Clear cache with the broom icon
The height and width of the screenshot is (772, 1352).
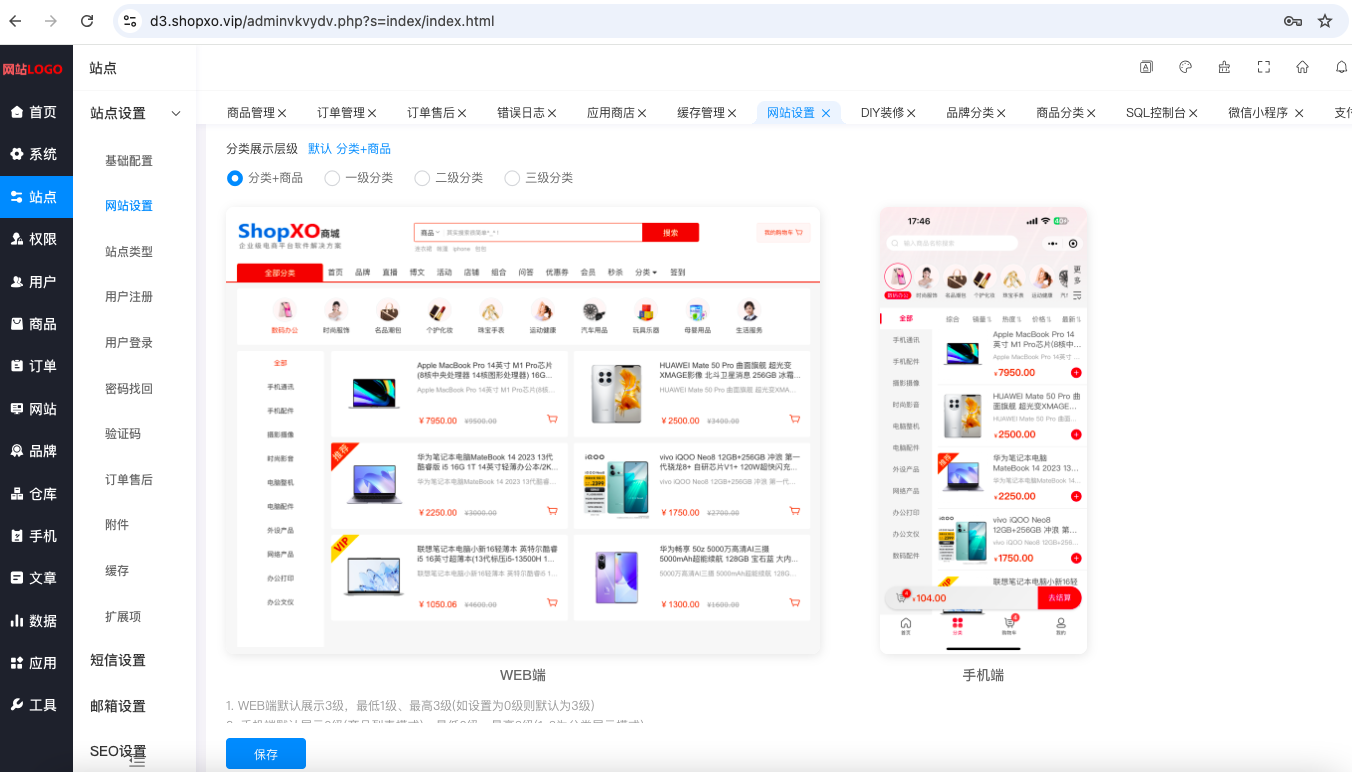coord(1224,67)
